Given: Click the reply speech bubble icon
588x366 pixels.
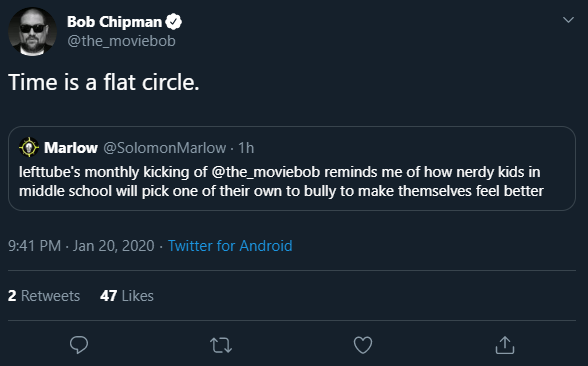Looking at the screenshot, I should tap(79, 345).
